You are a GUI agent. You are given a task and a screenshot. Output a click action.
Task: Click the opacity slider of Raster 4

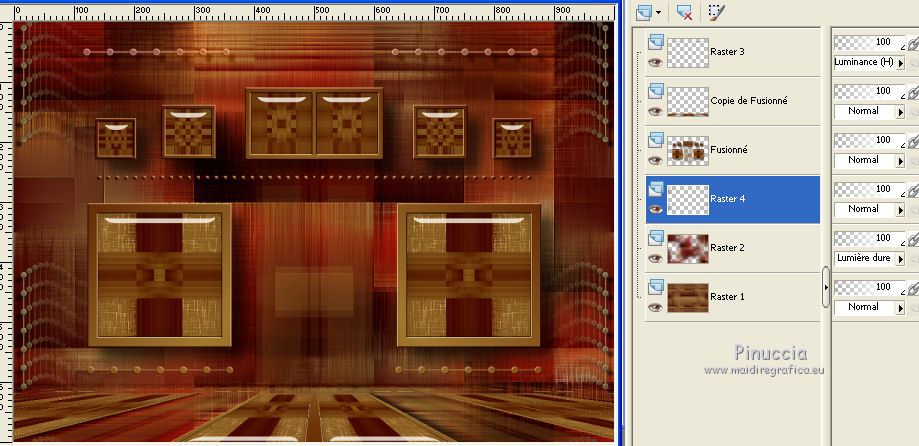point(870,189)
